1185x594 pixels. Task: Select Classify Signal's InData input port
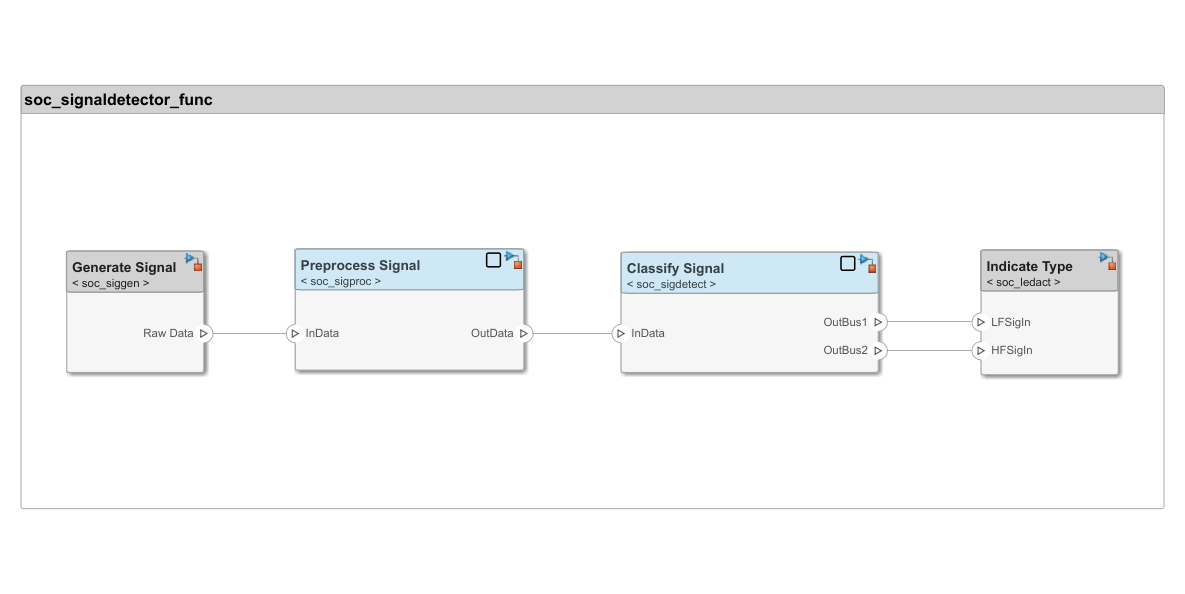(621, 333)
